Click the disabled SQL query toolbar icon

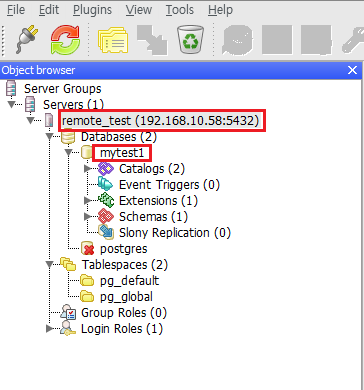[238, 40]
